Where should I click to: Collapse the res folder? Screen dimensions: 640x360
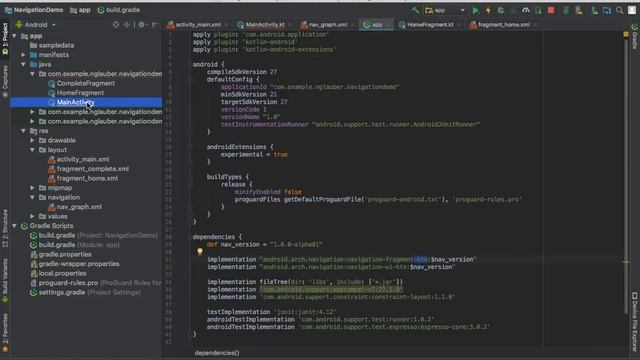coord(24,131)
